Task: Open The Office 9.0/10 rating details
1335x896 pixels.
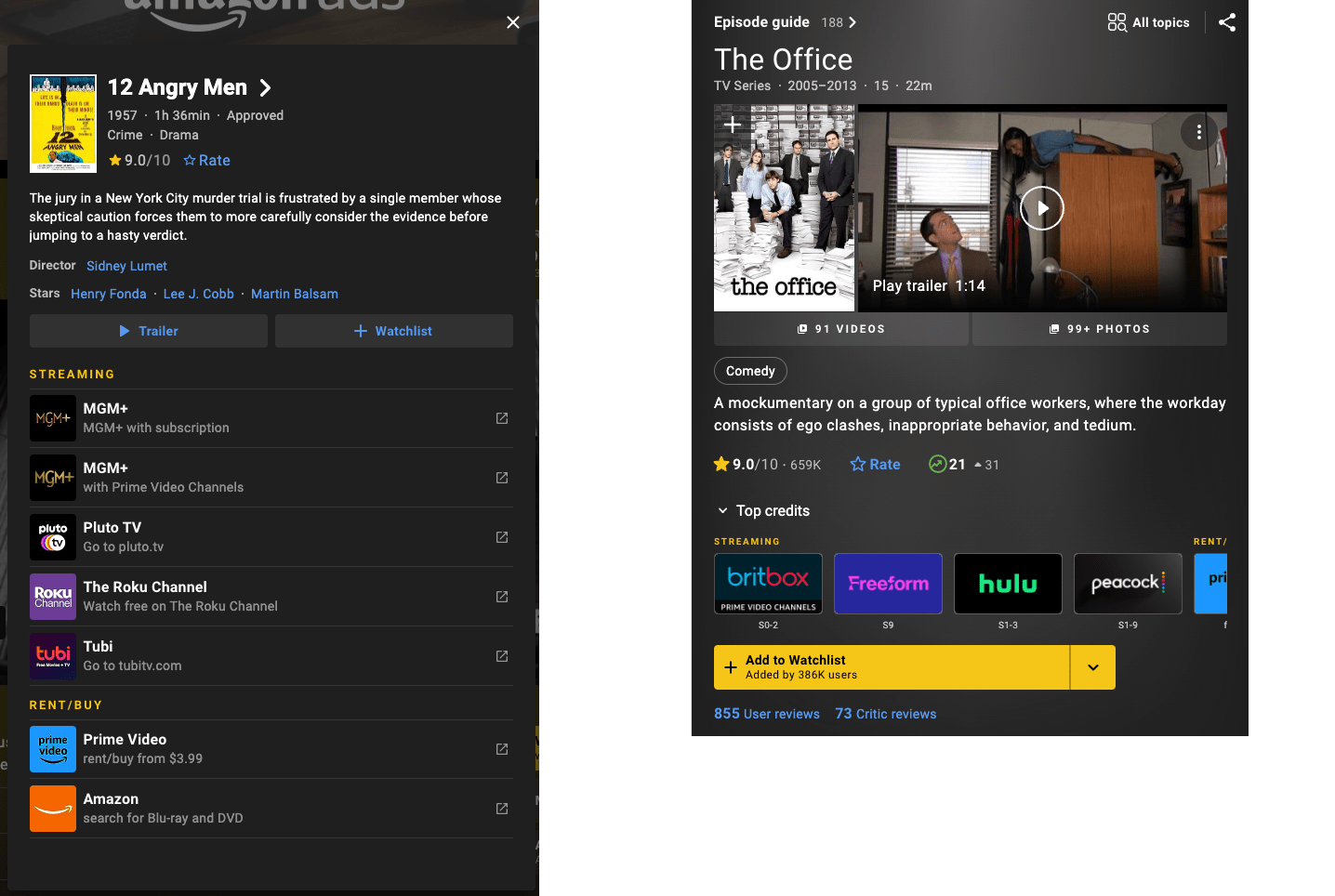Action: coord(767,464)
